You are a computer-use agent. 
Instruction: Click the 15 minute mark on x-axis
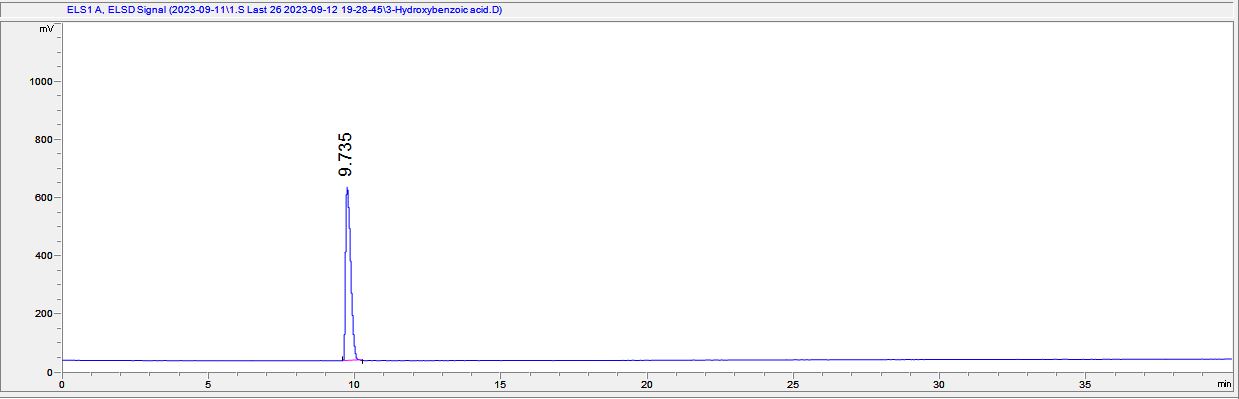[500, 384]
